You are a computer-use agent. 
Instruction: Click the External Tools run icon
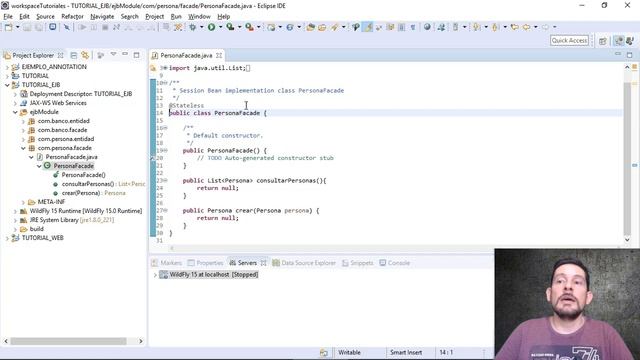[249, 27]
